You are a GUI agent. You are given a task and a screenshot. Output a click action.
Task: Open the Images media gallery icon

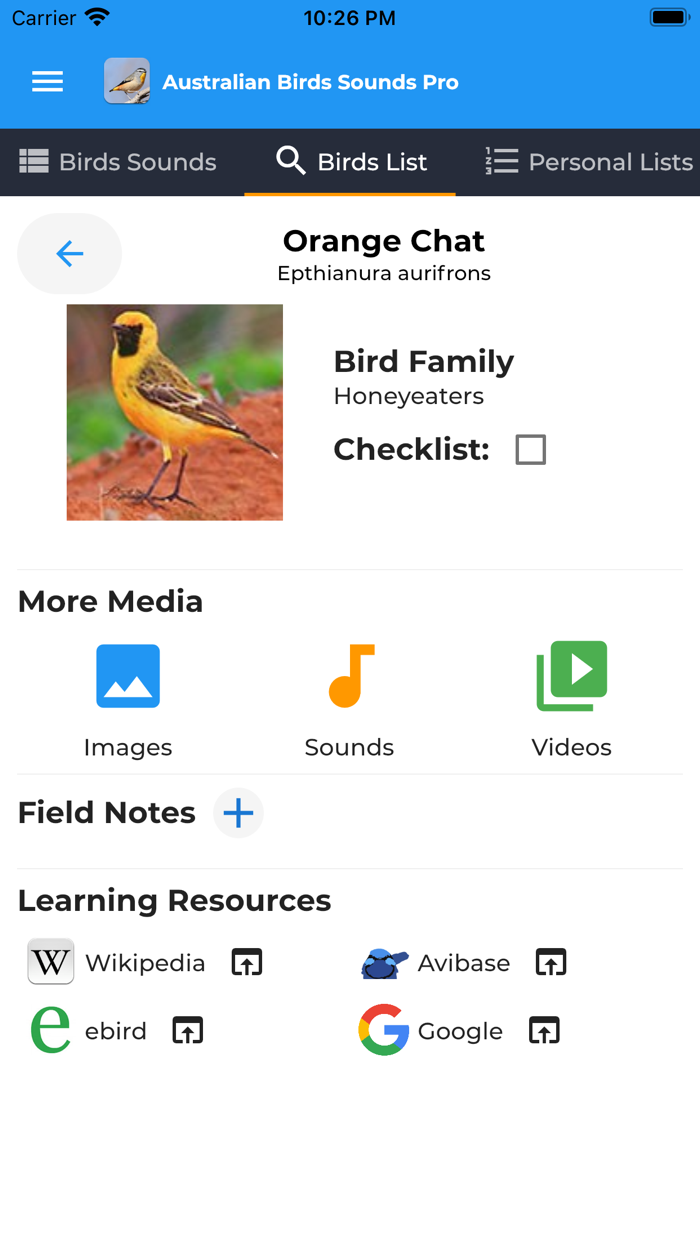pos(128,676)
